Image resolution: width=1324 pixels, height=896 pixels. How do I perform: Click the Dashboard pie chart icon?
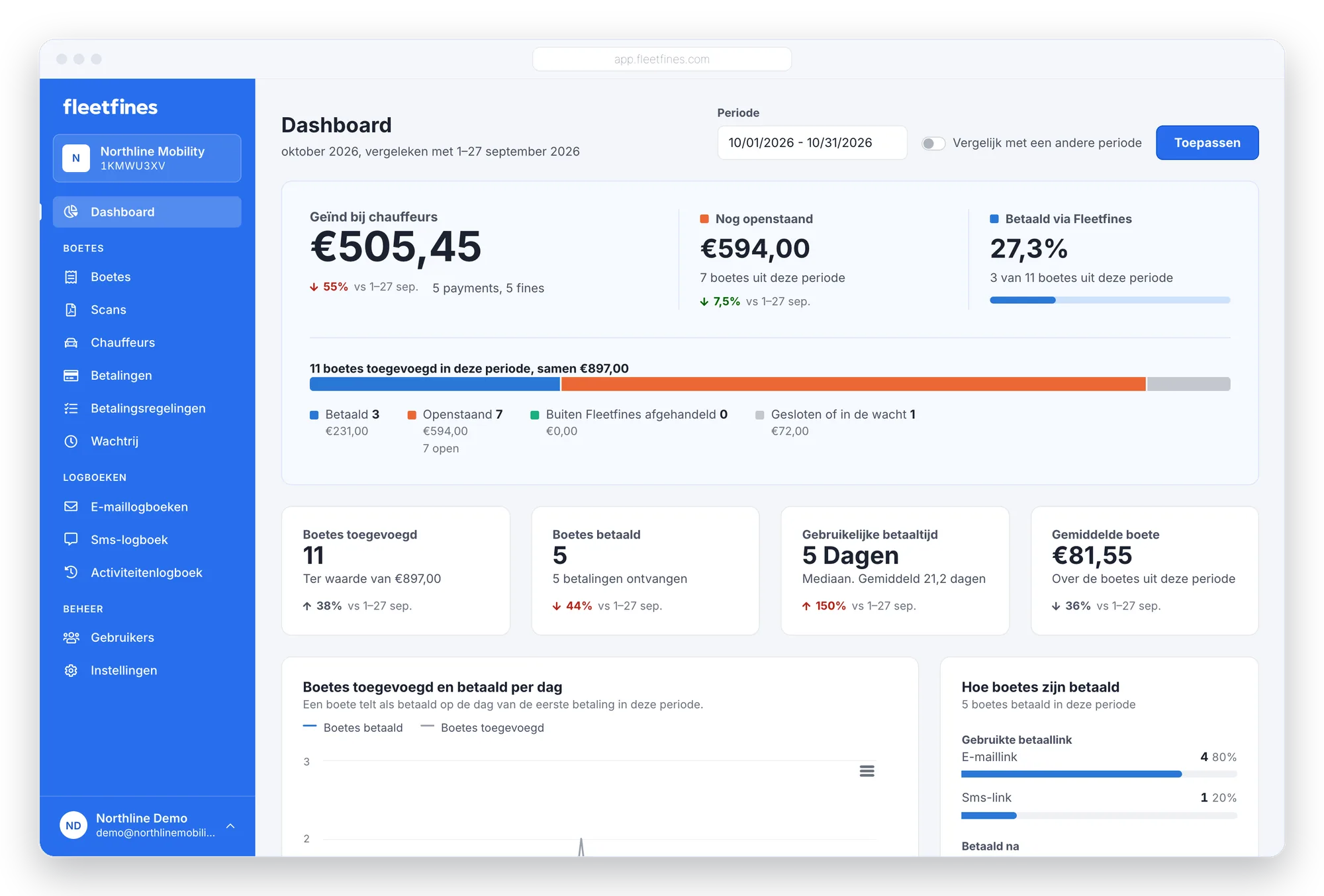point(71,212)
